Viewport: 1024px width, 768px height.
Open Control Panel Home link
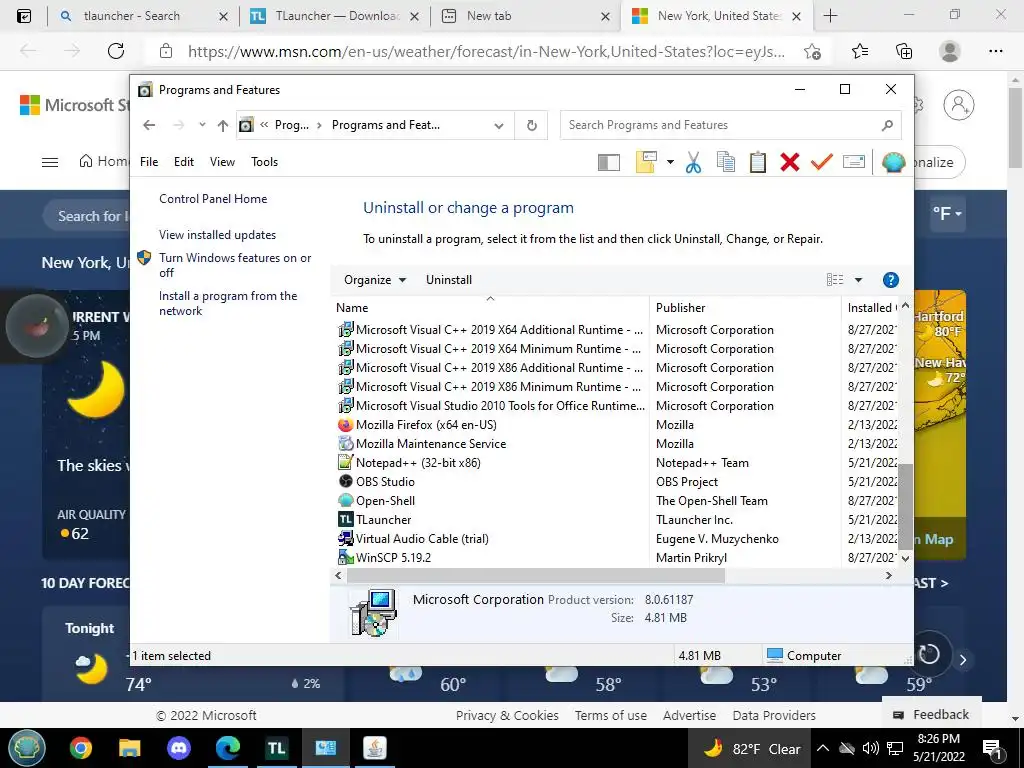click(x=213, y=199)
